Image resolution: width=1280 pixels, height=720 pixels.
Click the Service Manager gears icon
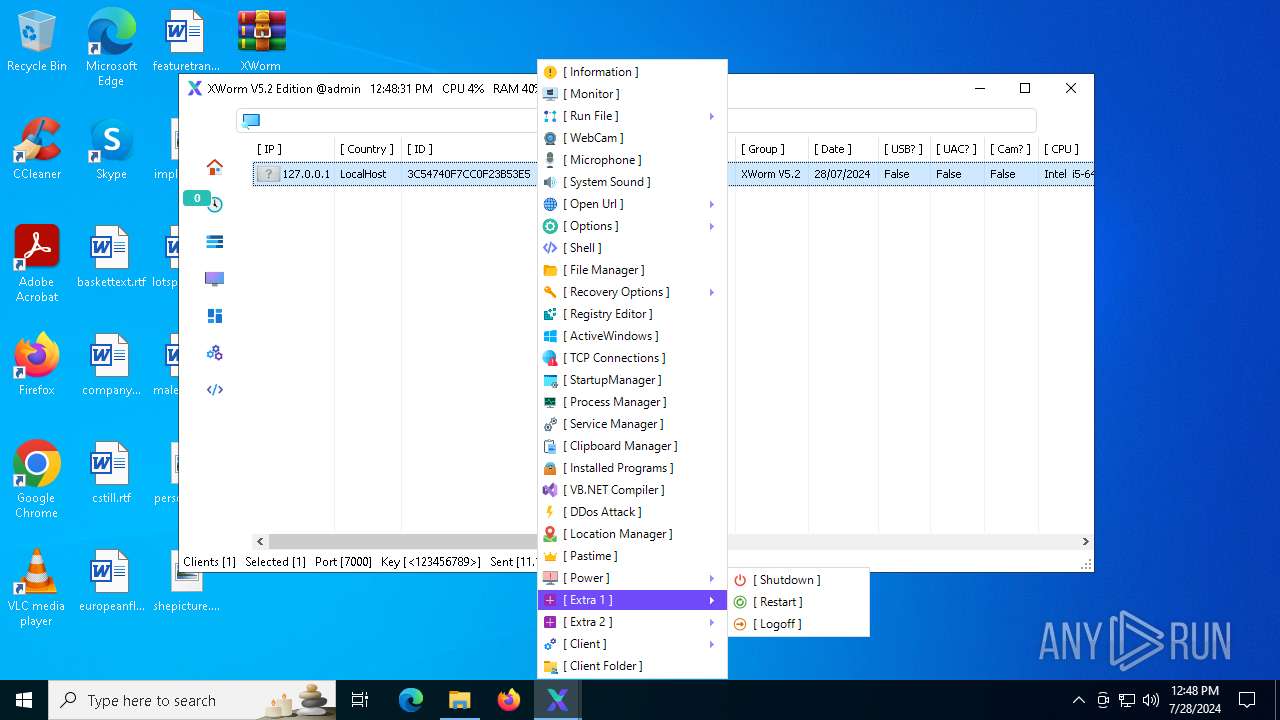click(550, 424)
